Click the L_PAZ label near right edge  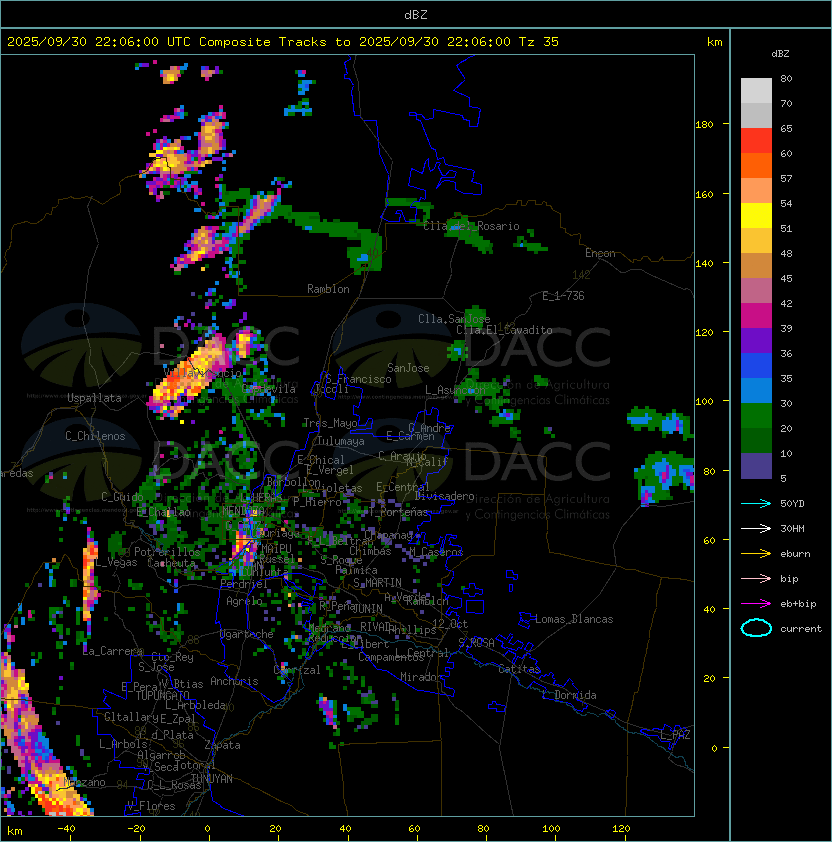pos(675,735)
